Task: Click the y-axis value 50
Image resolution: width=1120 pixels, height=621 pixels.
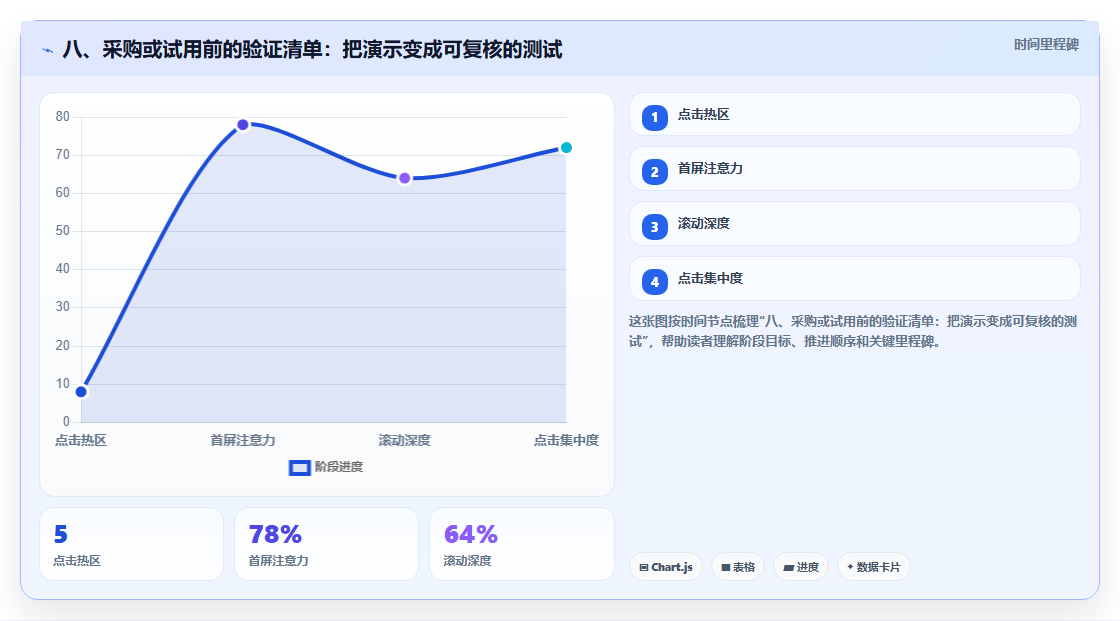Action: pyautogui.click(x=63, y=231)
